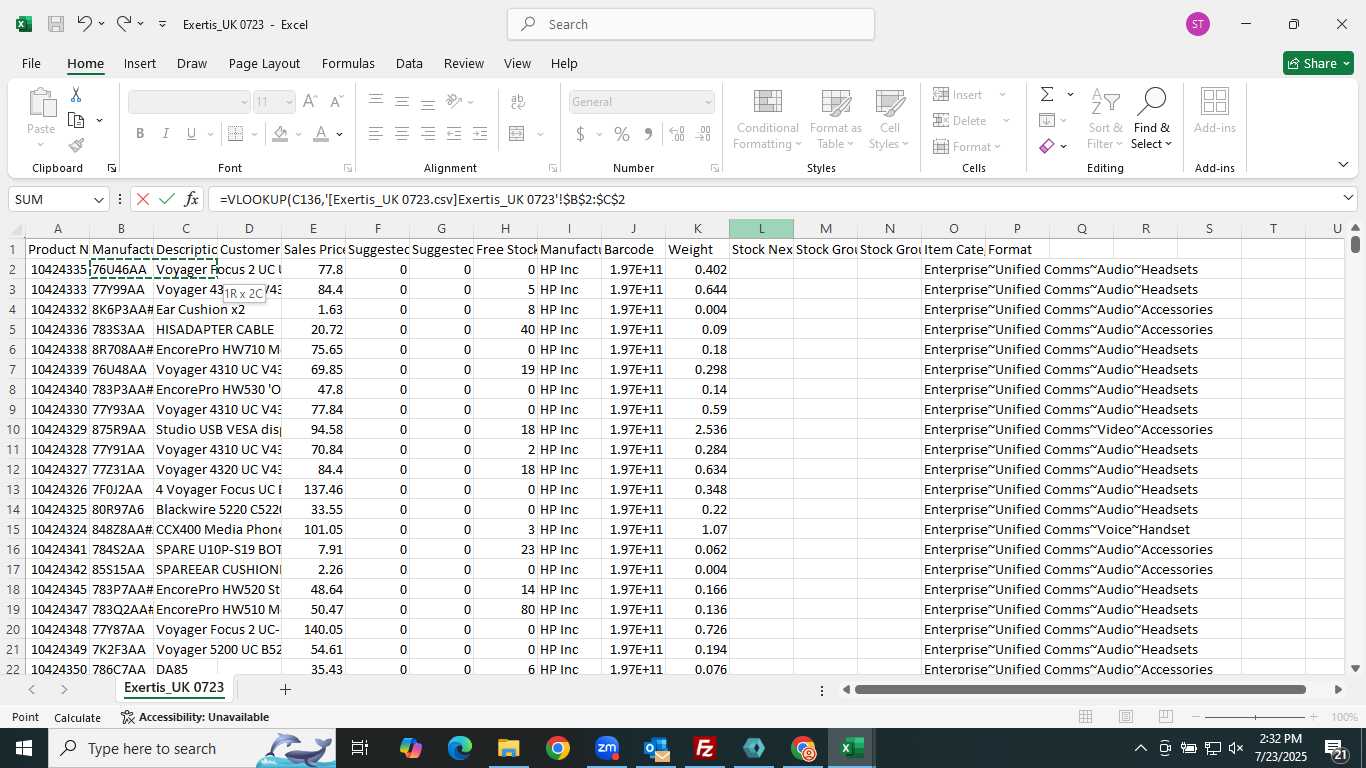Open Find & Select menu
Viewport: 1366px width, 768px height.
(1151, 120)
